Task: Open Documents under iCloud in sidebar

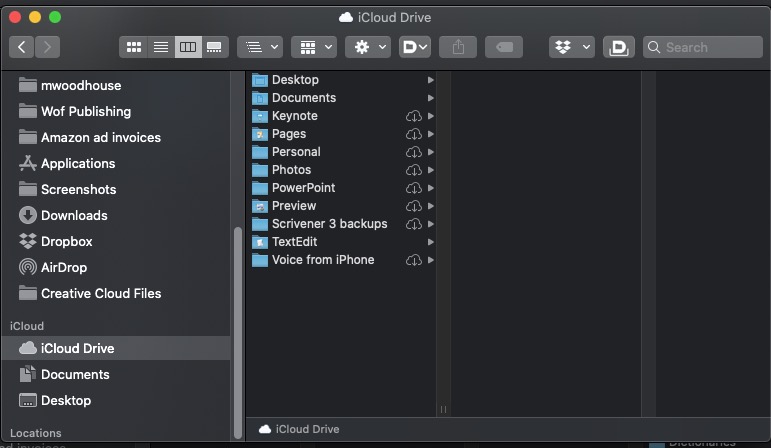Action: click(116, 374)
